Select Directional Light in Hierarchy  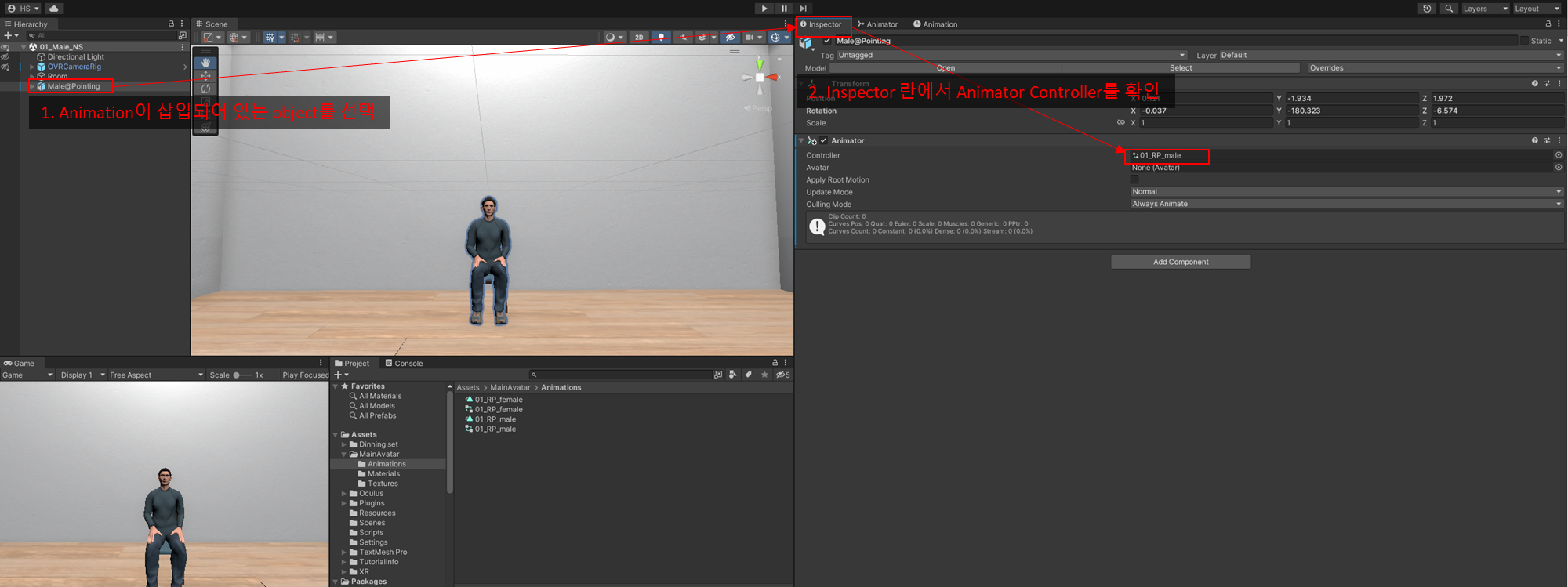pyautogui.click(x=75, y=56)
